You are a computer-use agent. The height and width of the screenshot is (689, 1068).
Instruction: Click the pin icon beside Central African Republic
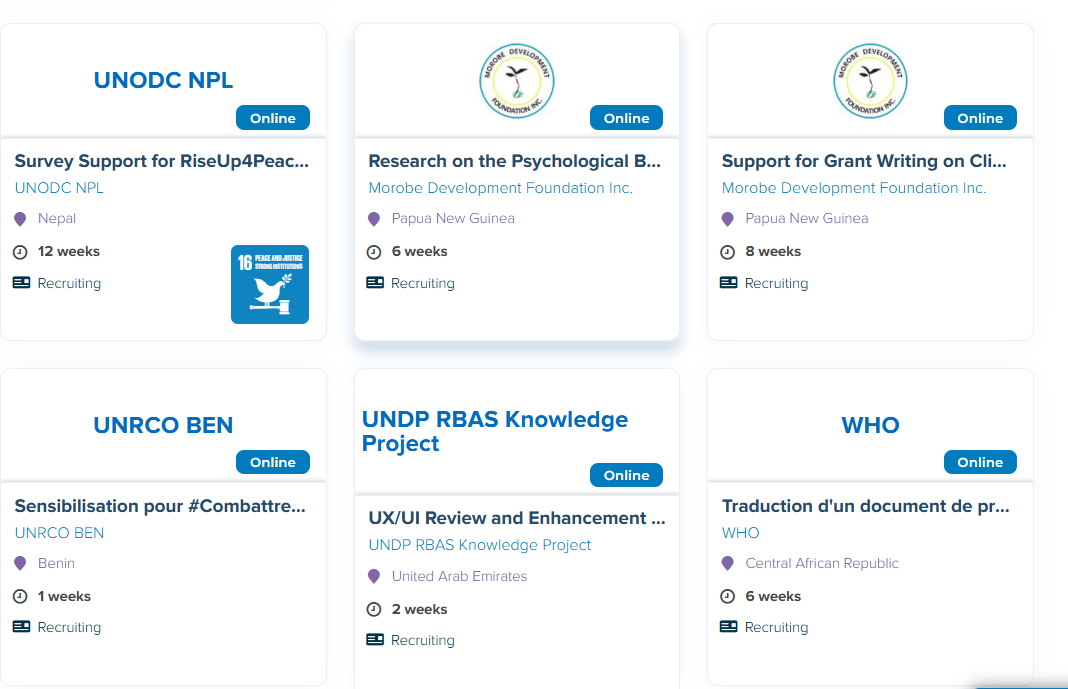(x=727, y=564)
